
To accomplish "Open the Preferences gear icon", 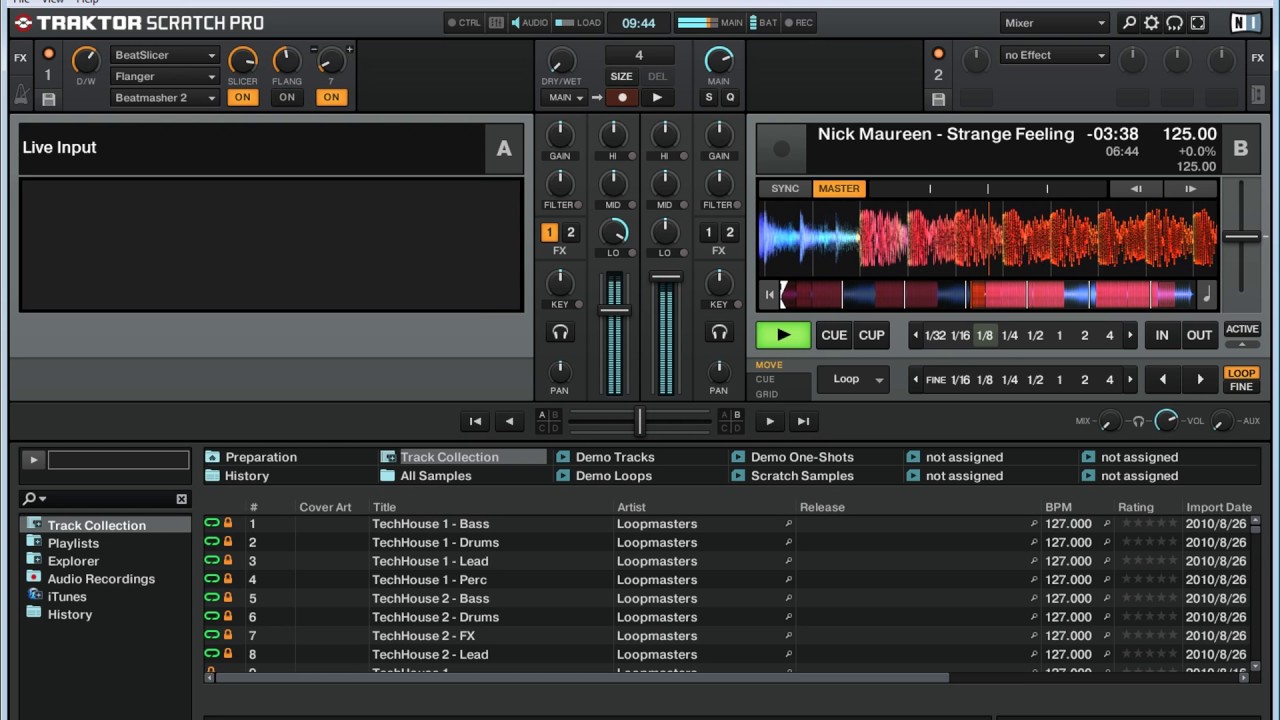I will tap(1152, 23).
